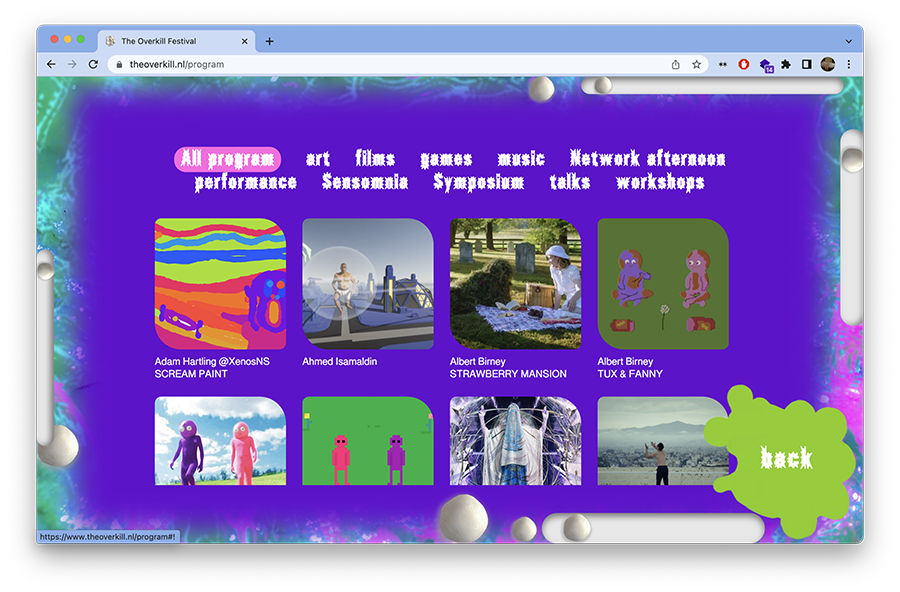Click the Ahmed Isamaldin caption

pos(340,362)
